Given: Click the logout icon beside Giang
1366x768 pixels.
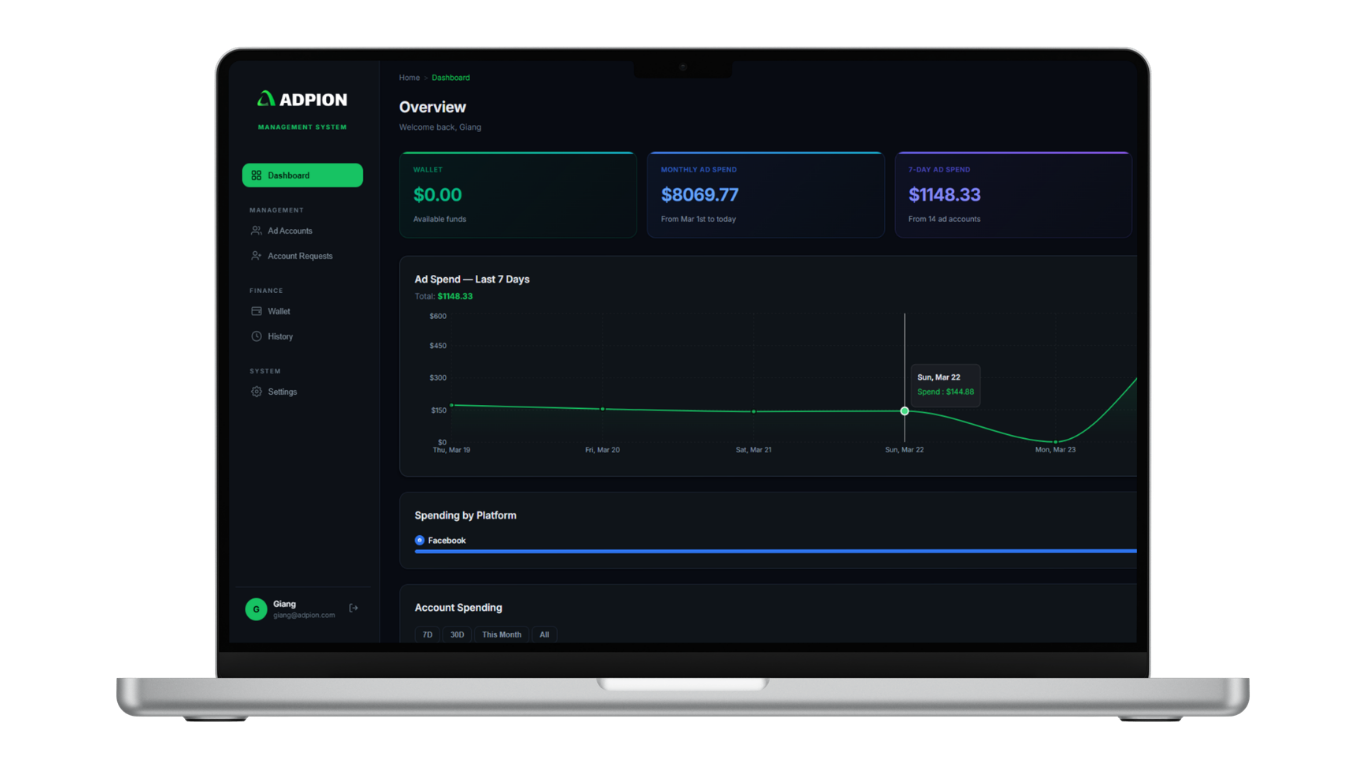Looking at the screenshot, I should [353, 608].
